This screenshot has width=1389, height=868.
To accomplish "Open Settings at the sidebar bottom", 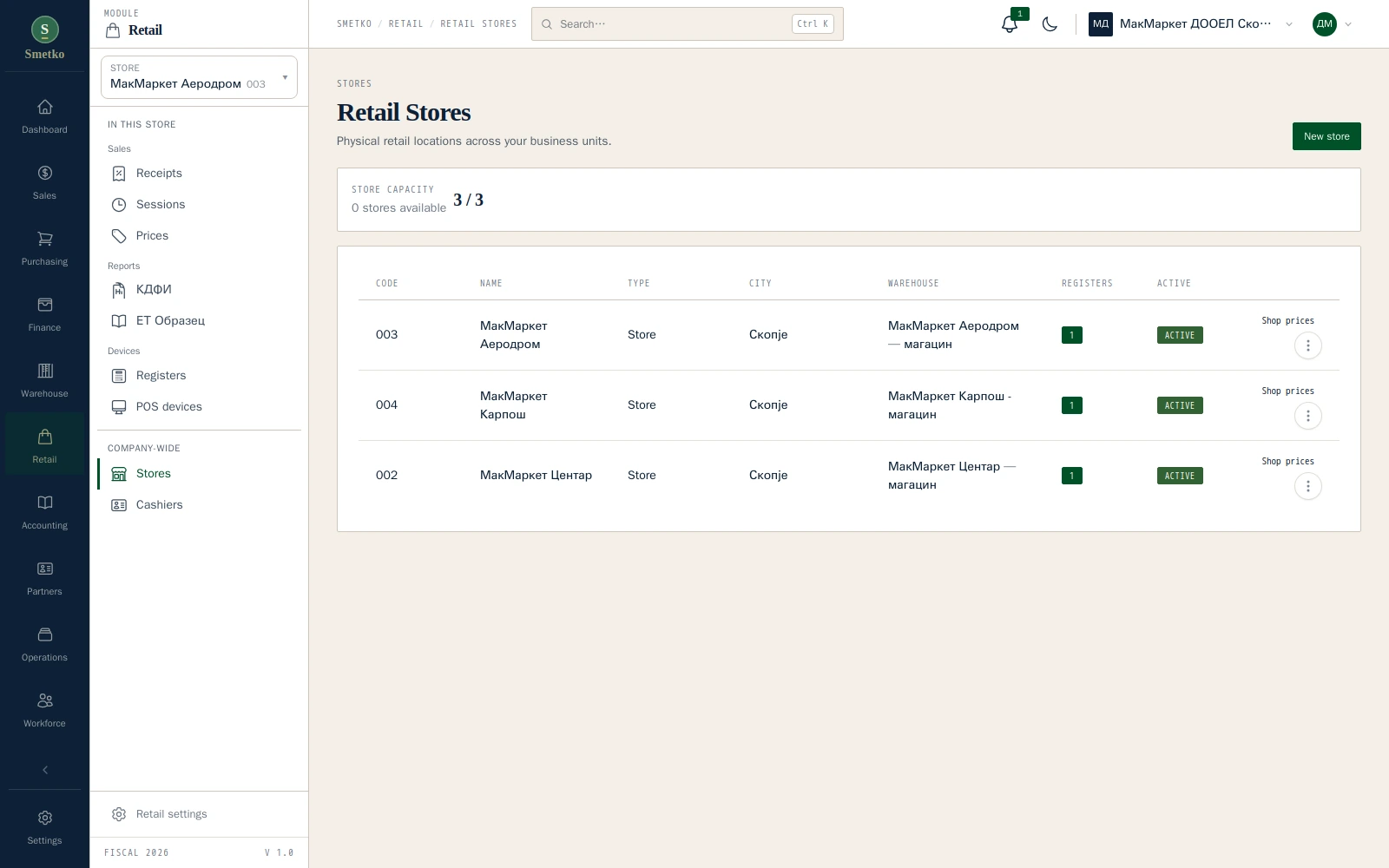I will click(44, 827).
